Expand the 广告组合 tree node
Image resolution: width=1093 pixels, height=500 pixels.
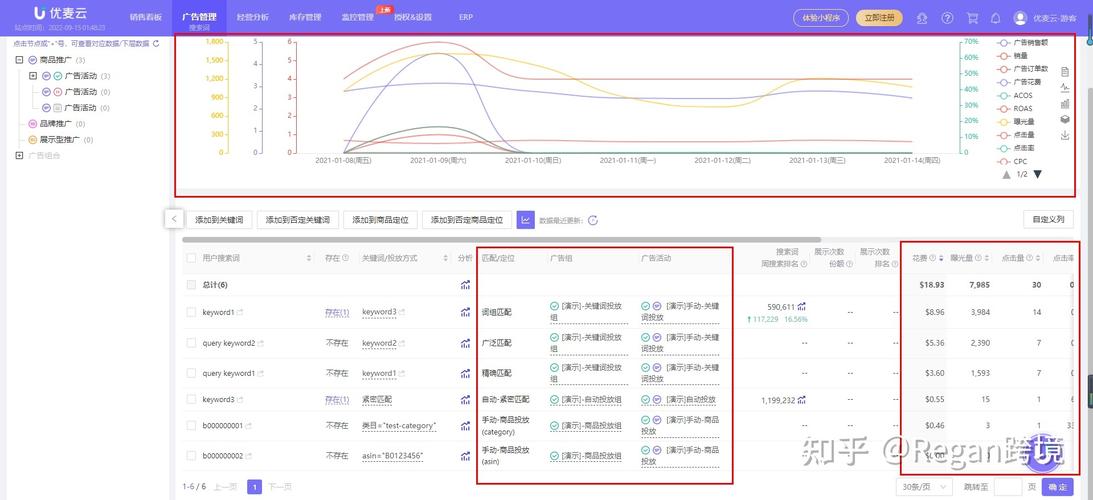(x=19, y=156)
